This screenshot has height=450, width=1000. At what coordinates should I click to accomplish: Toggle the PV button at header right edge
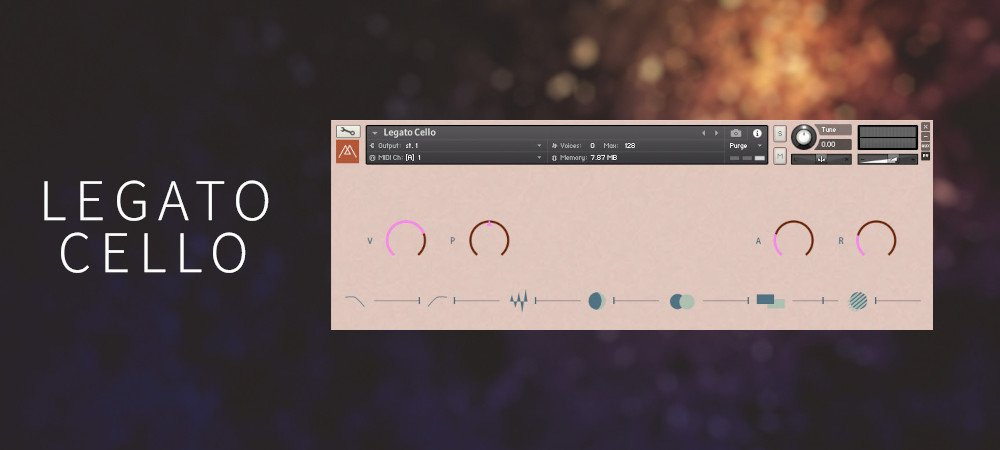925,156
